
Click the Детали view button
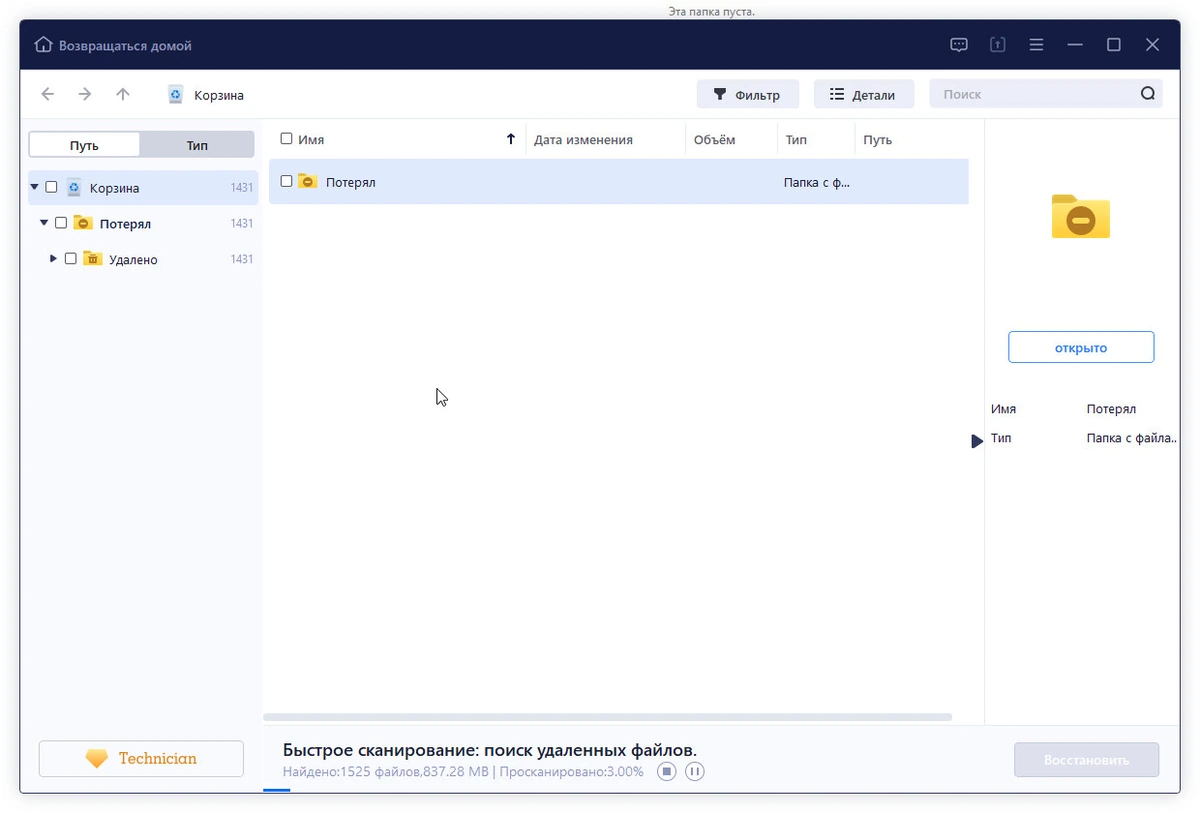(x=864, y=95)
